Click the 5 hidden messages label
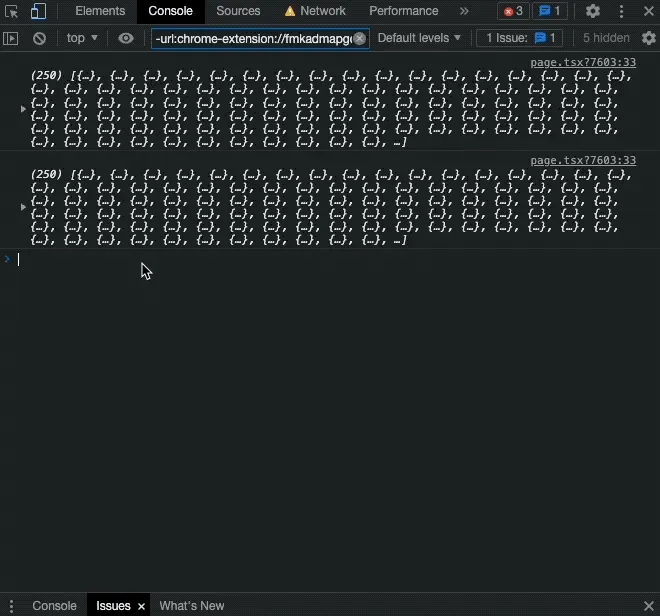This screenshot has height=616, width=660. (606, 38)
